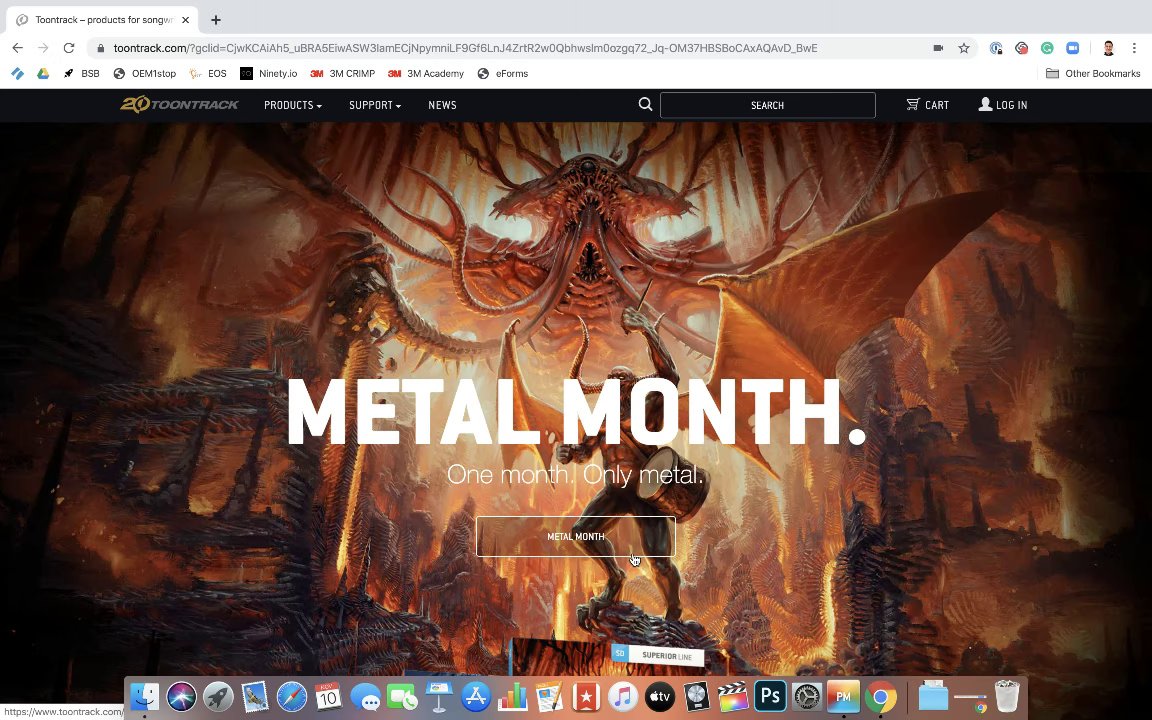The width and height of the screenshot is (1152, 720).
Task: Open Numbers from the Dock
Action: [x=512, y=696]
